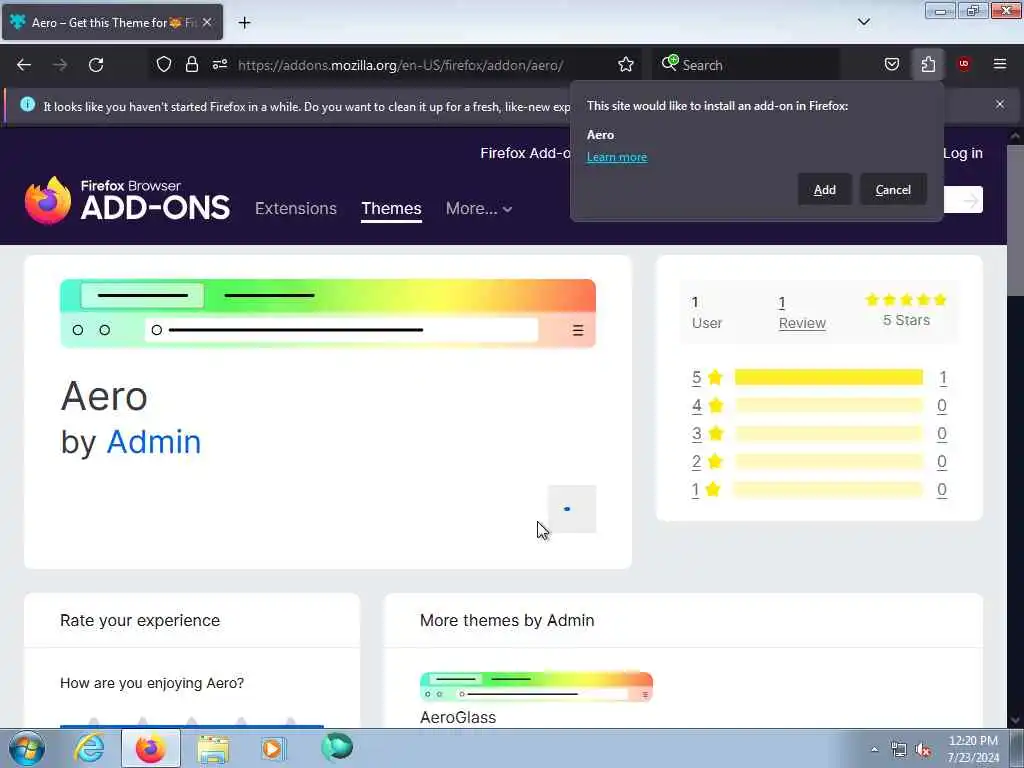
Task: Click Add to install Aero theme
Action: click(825, 189)
